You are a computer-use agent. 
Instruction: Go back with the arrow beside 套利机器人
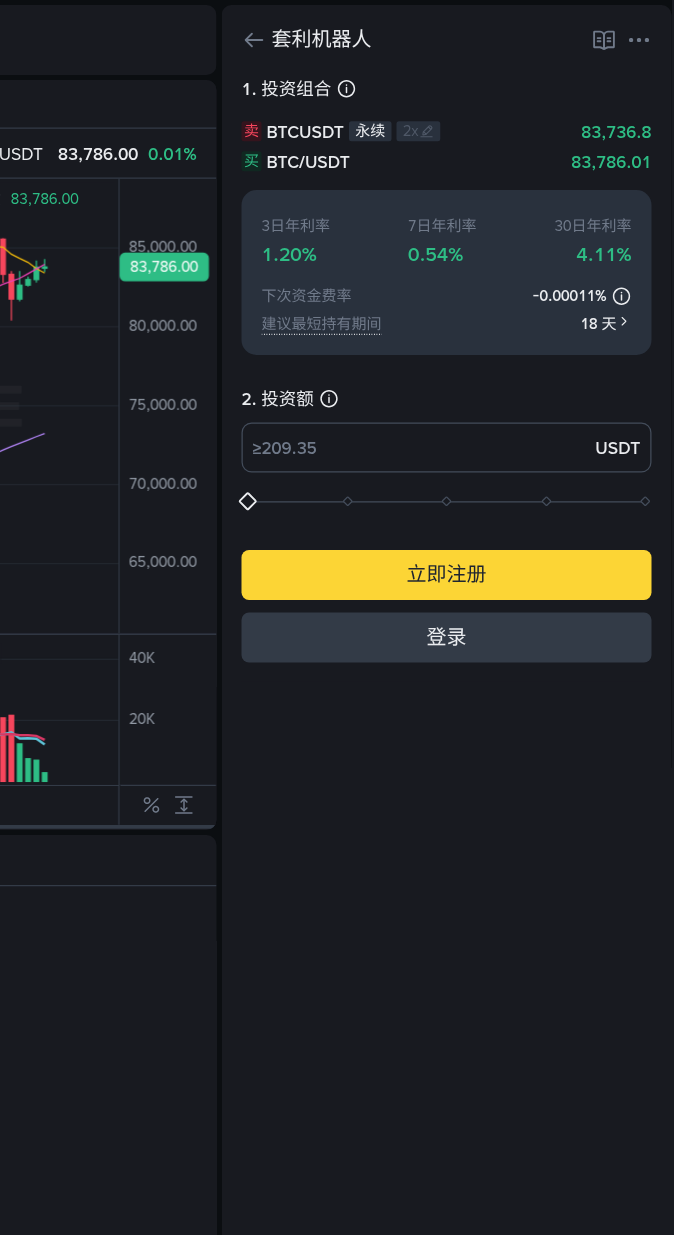[253, 40]
